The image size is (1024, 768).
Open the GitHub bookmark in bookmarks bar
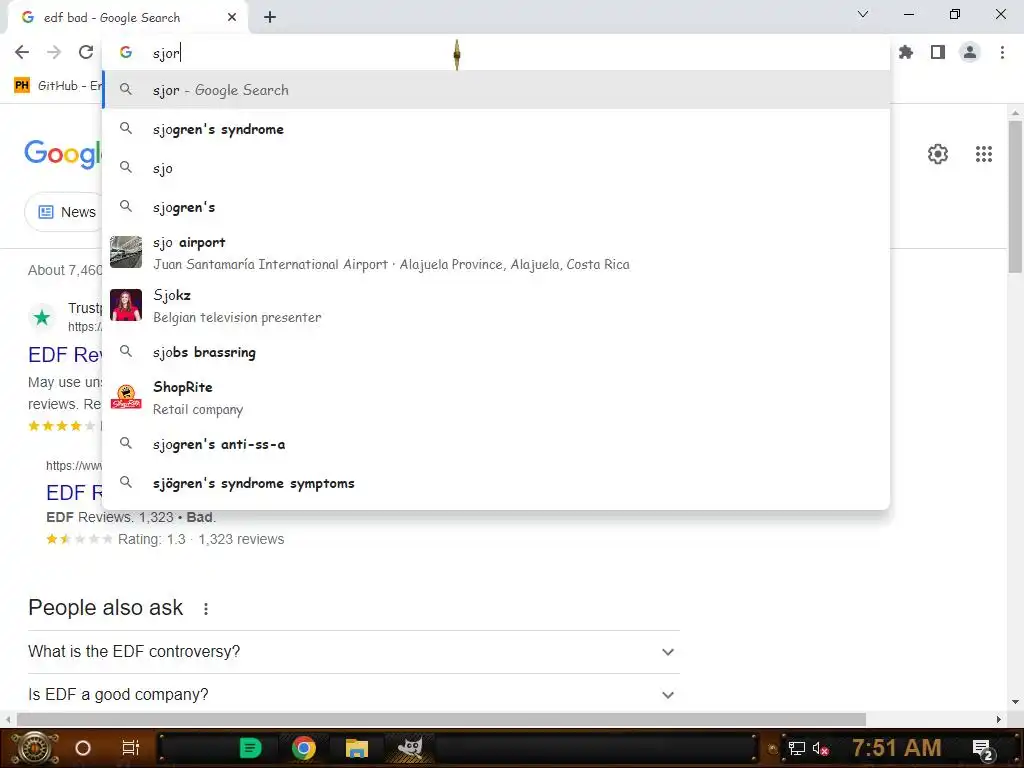click(x=58, y=86)
